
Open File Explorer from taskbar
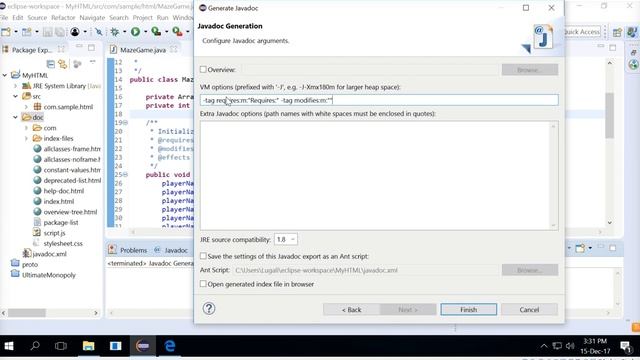pos(88,346)
